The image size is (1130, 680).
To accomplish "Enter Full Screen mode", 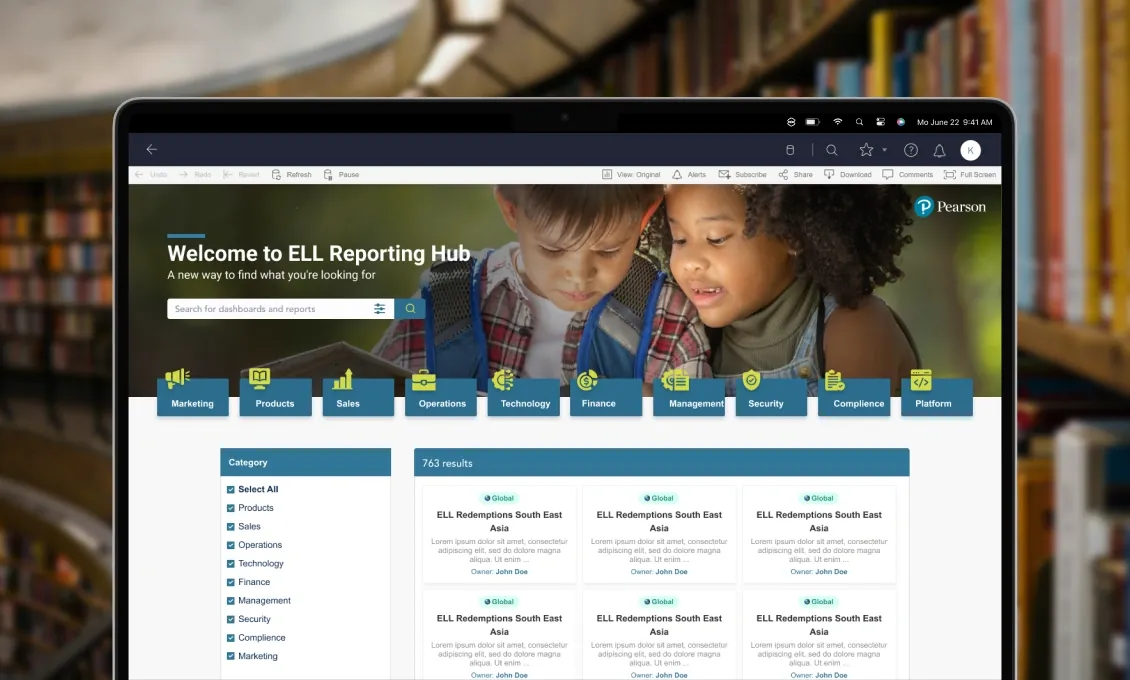I will tap(970, 174).
